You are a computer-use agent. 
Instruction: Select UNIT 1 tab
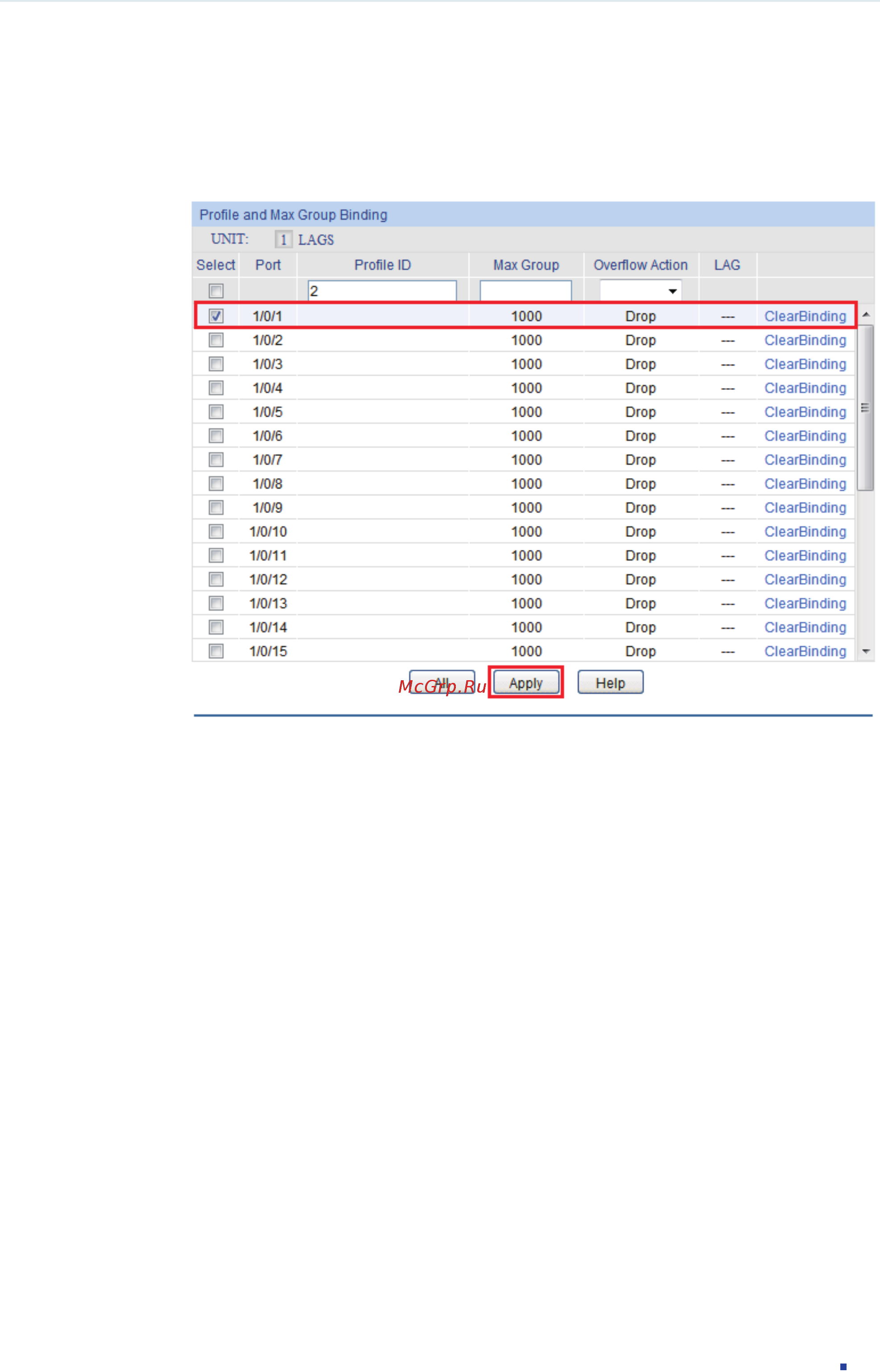pos(283,240)
